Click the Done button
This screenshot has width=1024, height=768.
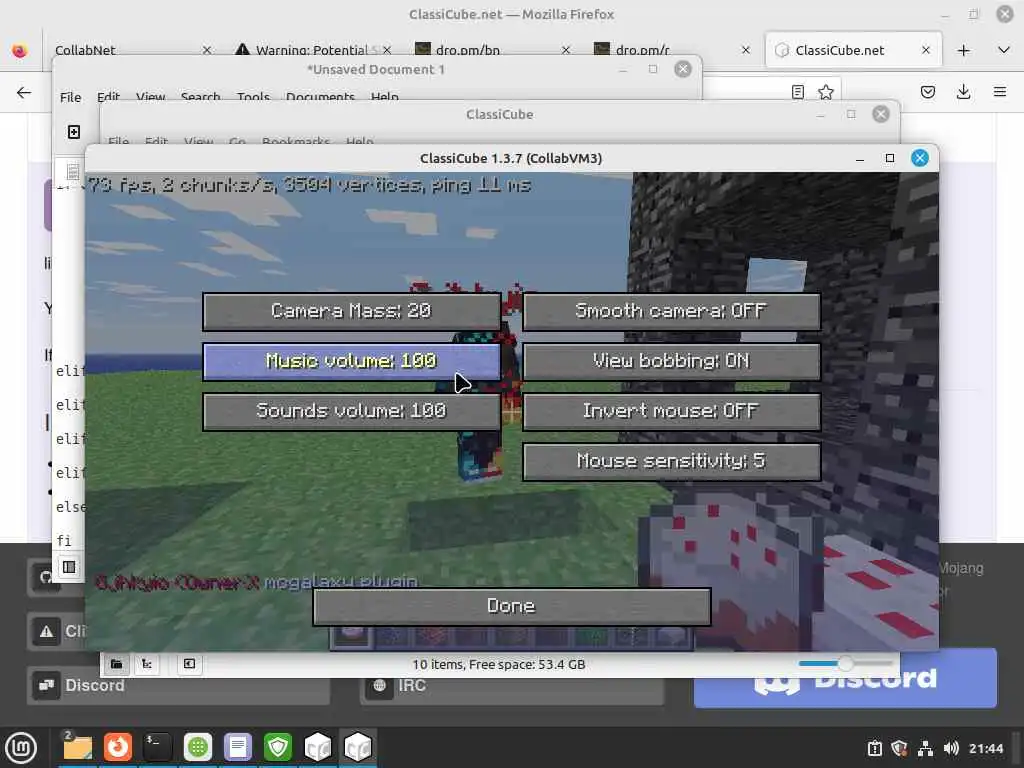click(x=511, y=606)
